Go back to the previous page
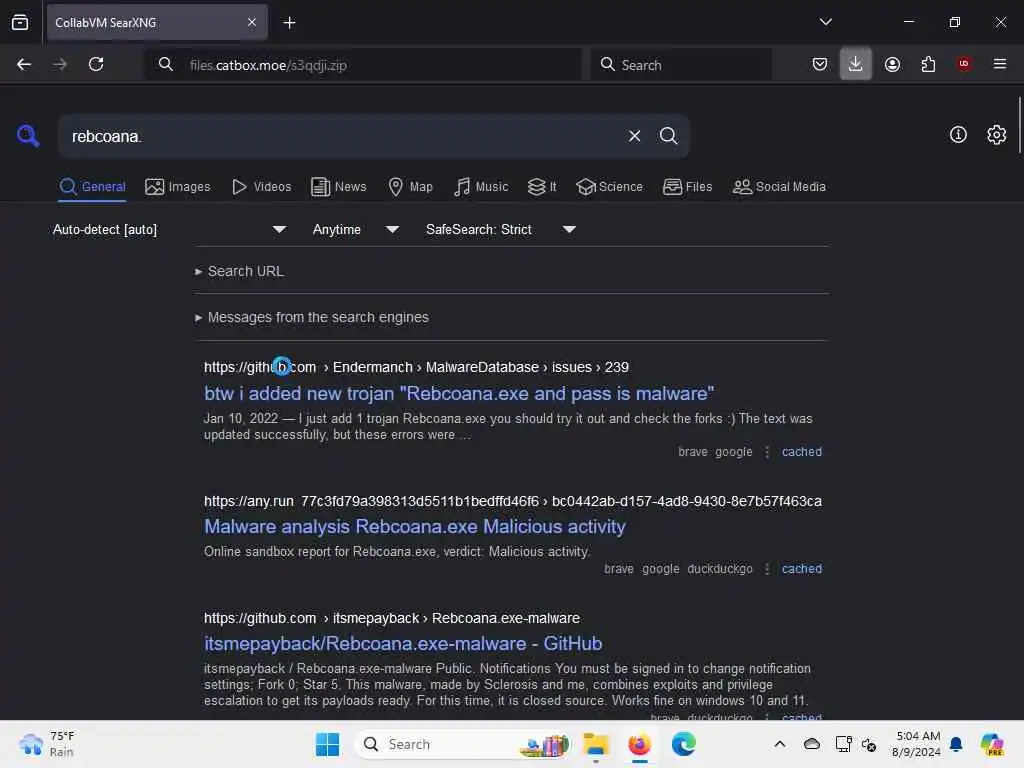The height and width of the screenshot is (768, 1024). click(24, 64)
